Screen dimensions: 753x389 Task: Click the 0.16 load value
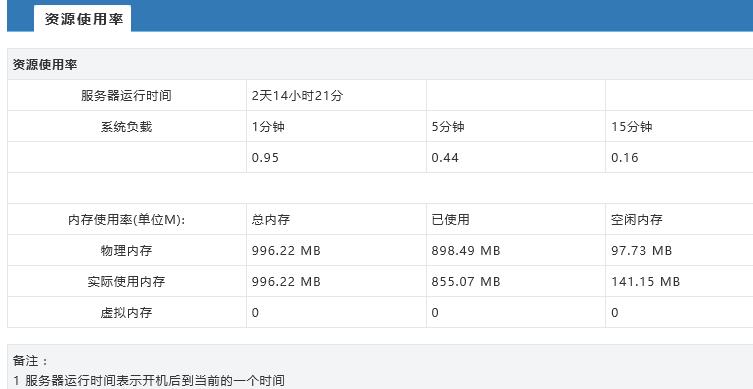[625, 158]
